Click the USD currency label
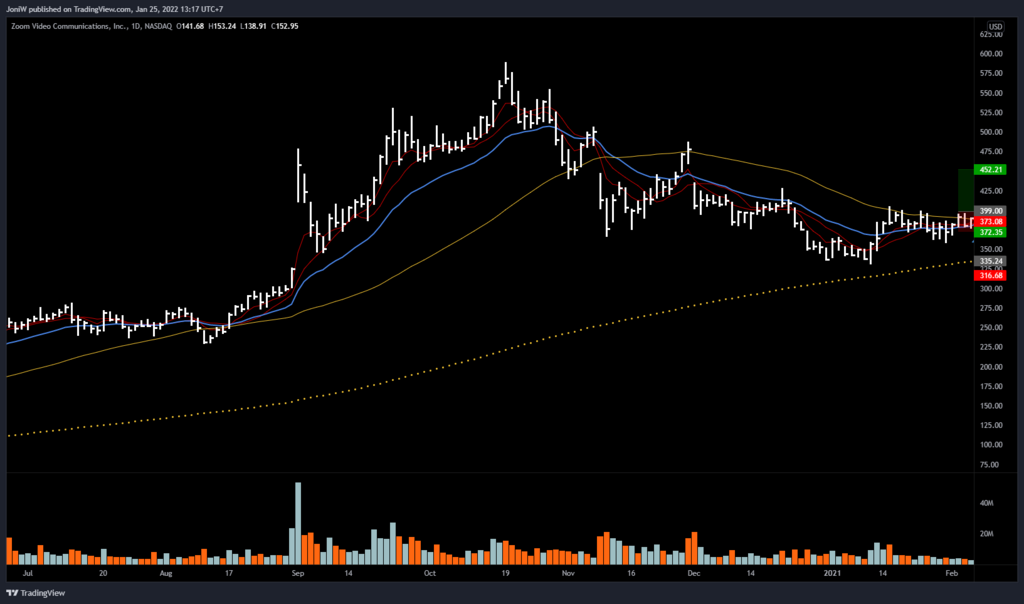Screen dimensions: 1024x604 995,26
